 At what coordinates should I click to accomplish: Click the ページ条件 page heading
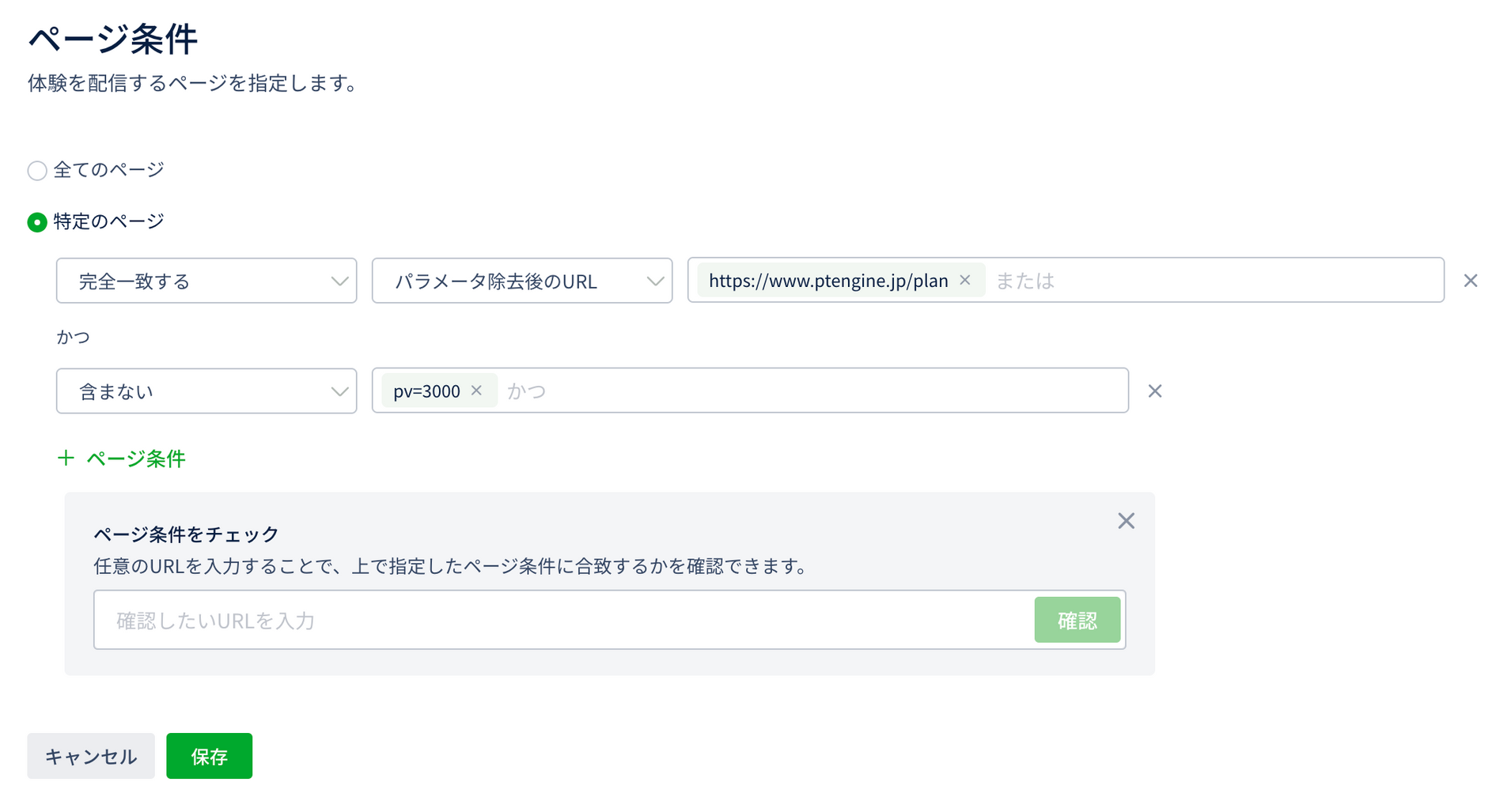tap(112, 39)
